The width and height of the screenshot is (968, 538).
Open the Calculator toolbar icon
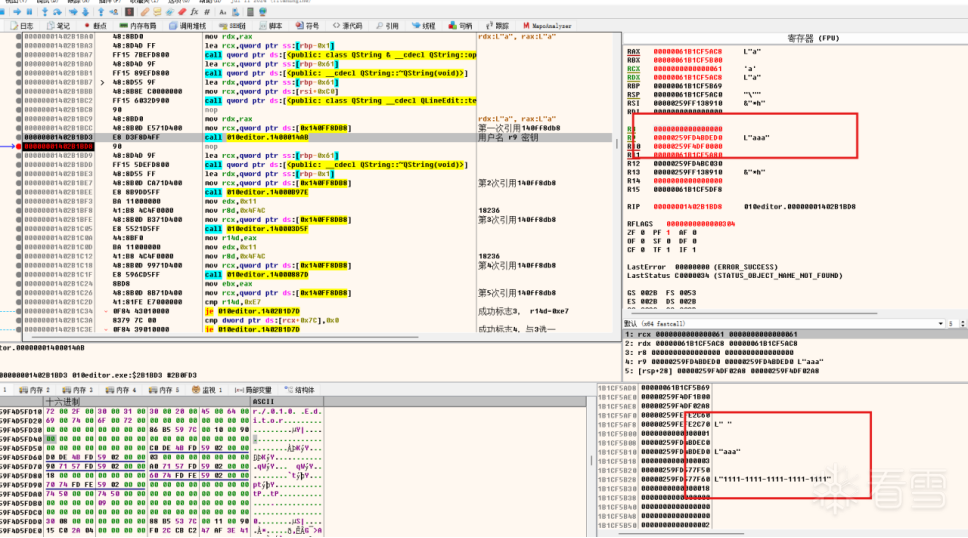tap(251, 12)
